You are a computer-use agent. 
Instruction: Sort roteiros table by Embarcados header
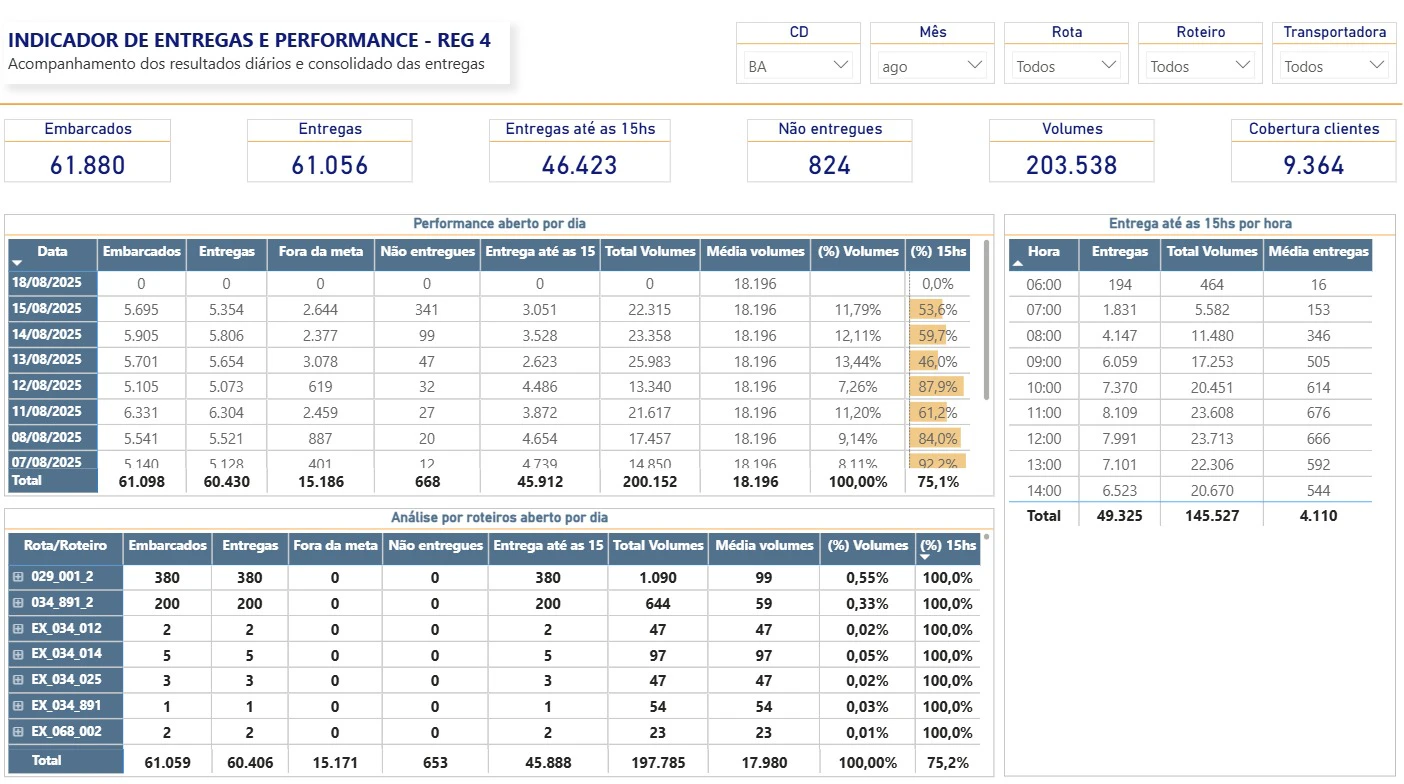pyautogui.click(x=169, y=546)
